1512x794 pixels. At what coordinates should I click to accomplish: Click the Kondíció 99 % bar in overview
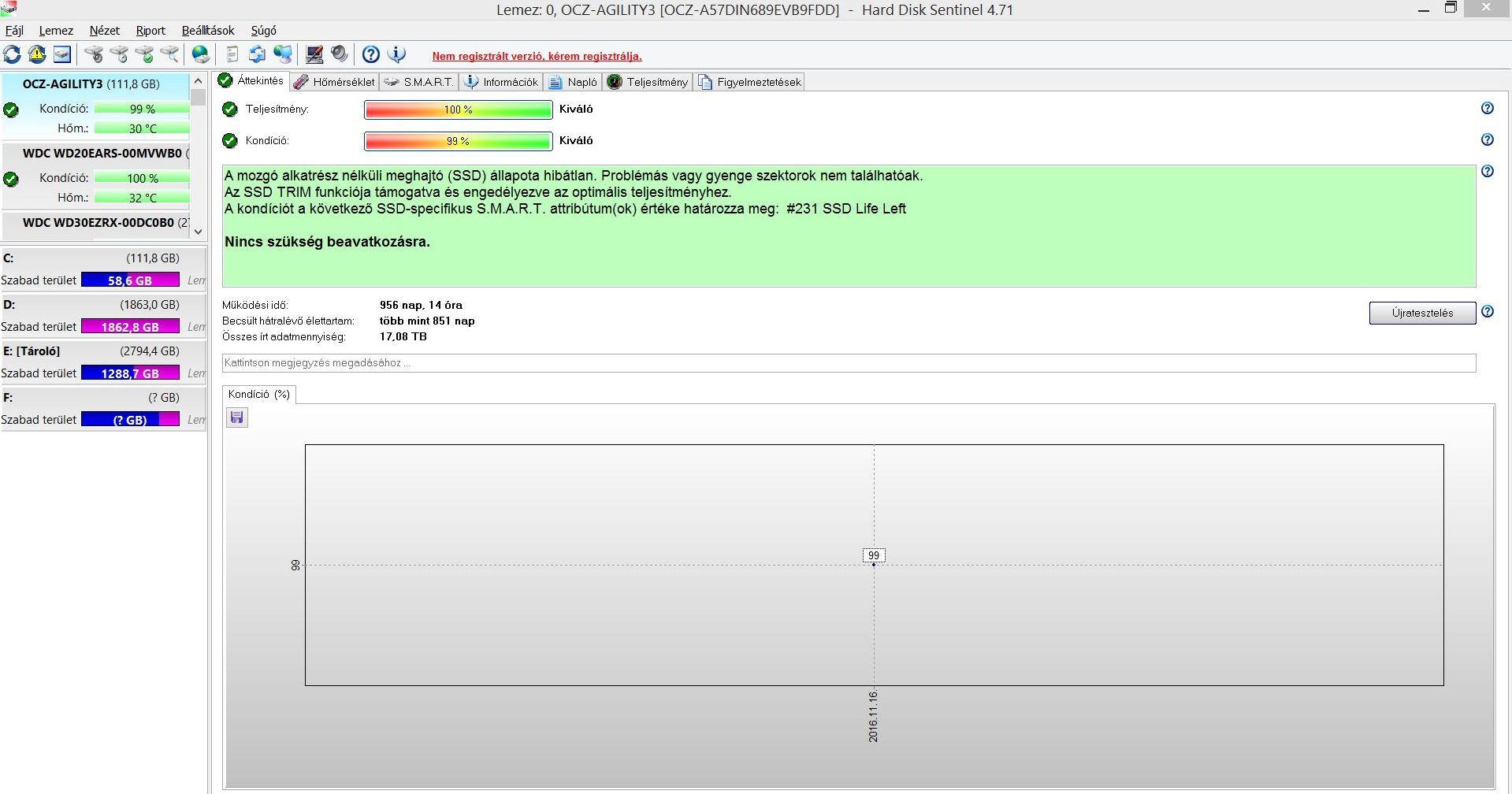(458, 141)
